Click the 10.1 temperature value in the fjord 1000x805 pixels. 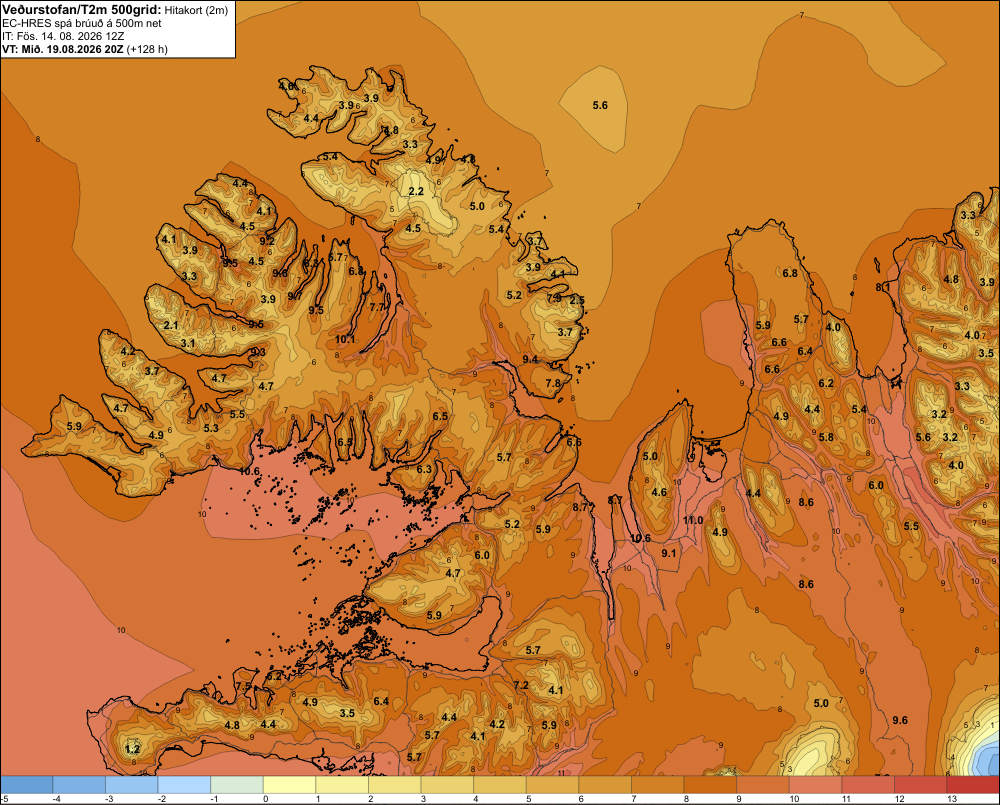[345, 339]
